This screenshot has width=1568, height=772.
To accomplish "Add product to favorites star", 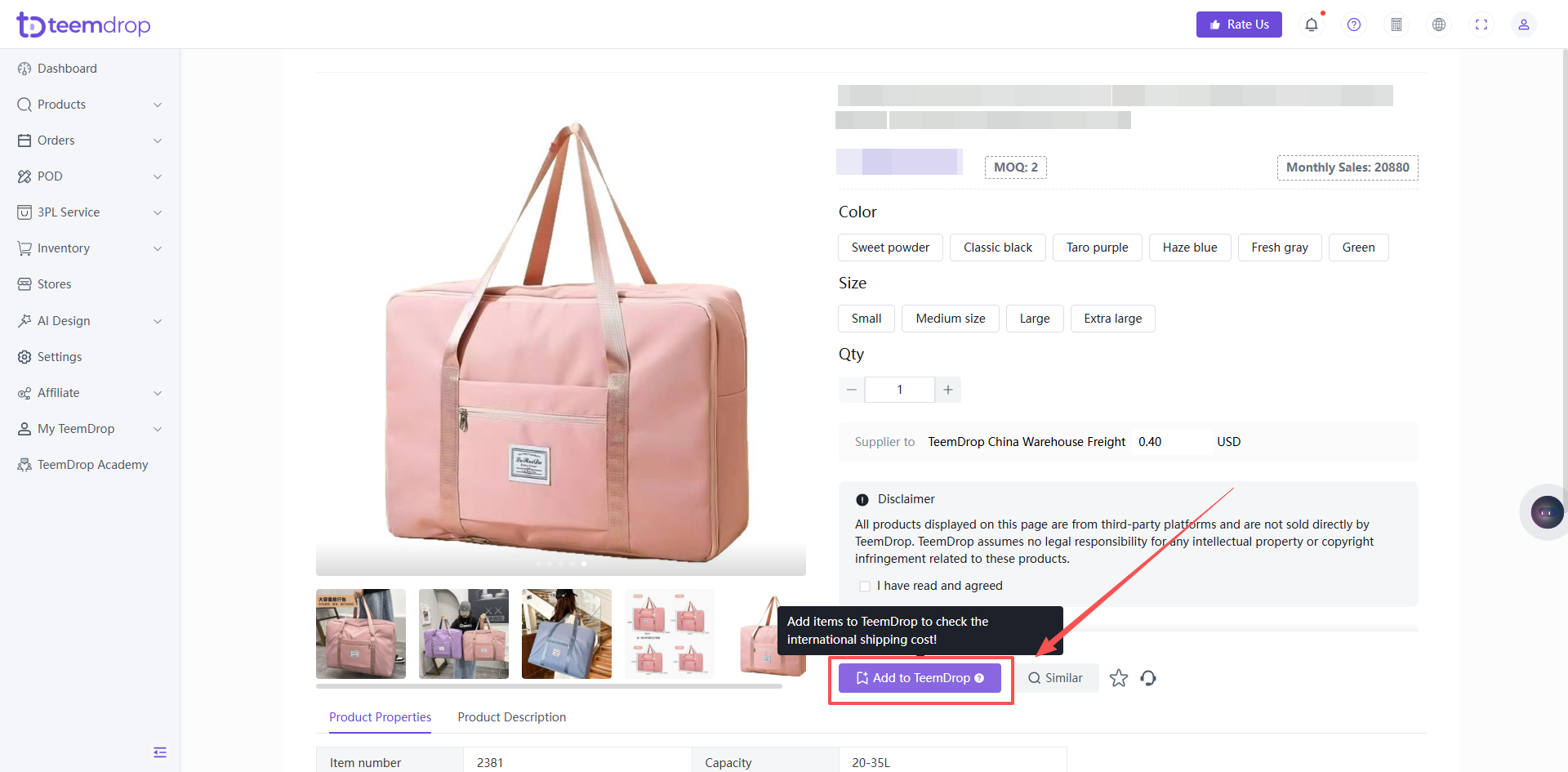I will point(1119,678).
